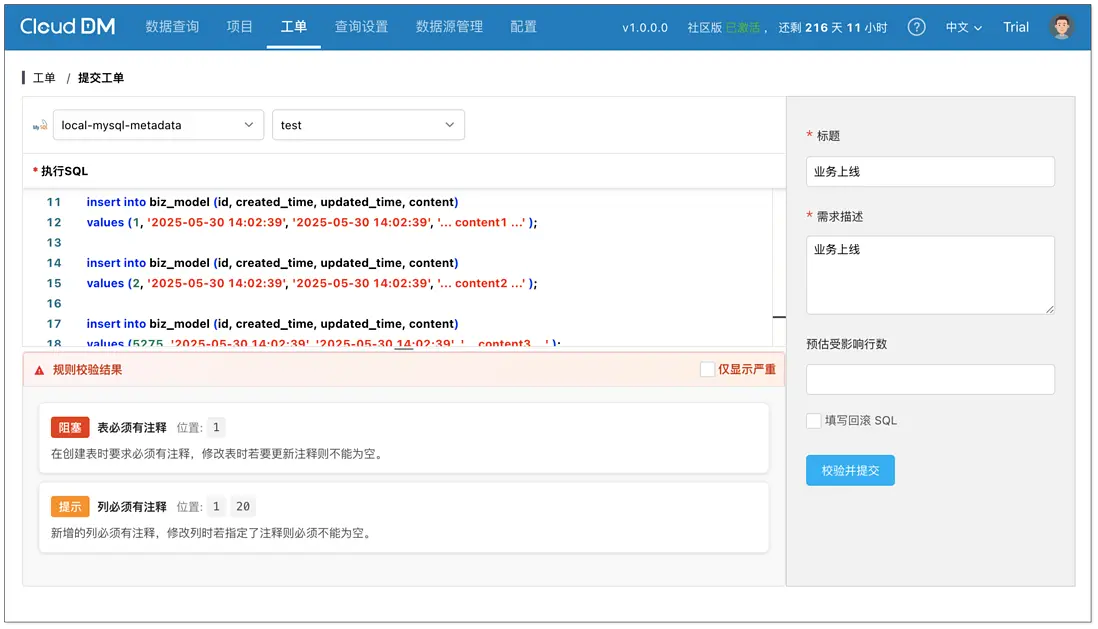Select the 工单 tab
Image resolution: width=1098 pixels, height=629 pixels.
pyautogui.click(x=293, y=27)
